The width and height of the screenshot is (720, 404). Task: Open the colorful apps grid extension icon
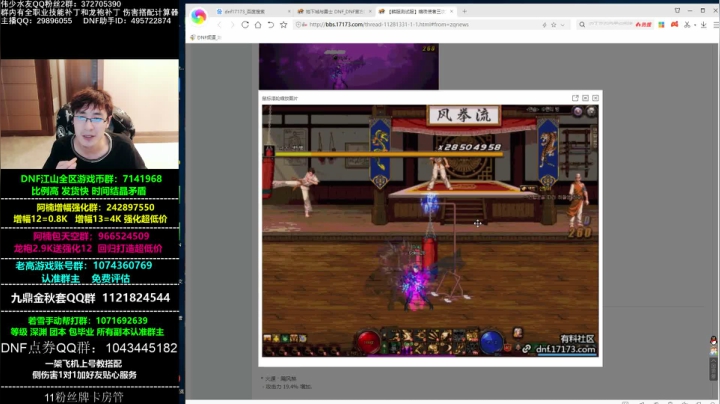(x=661, y=25)
